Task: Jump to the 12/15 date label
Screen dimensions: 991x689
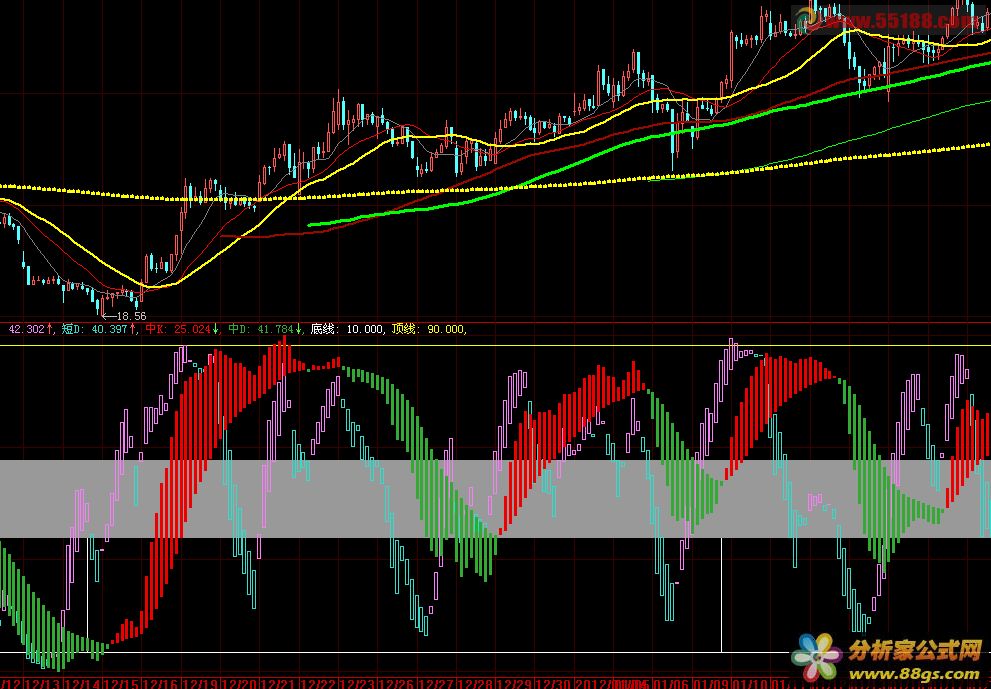Action: tap(122, 684)
